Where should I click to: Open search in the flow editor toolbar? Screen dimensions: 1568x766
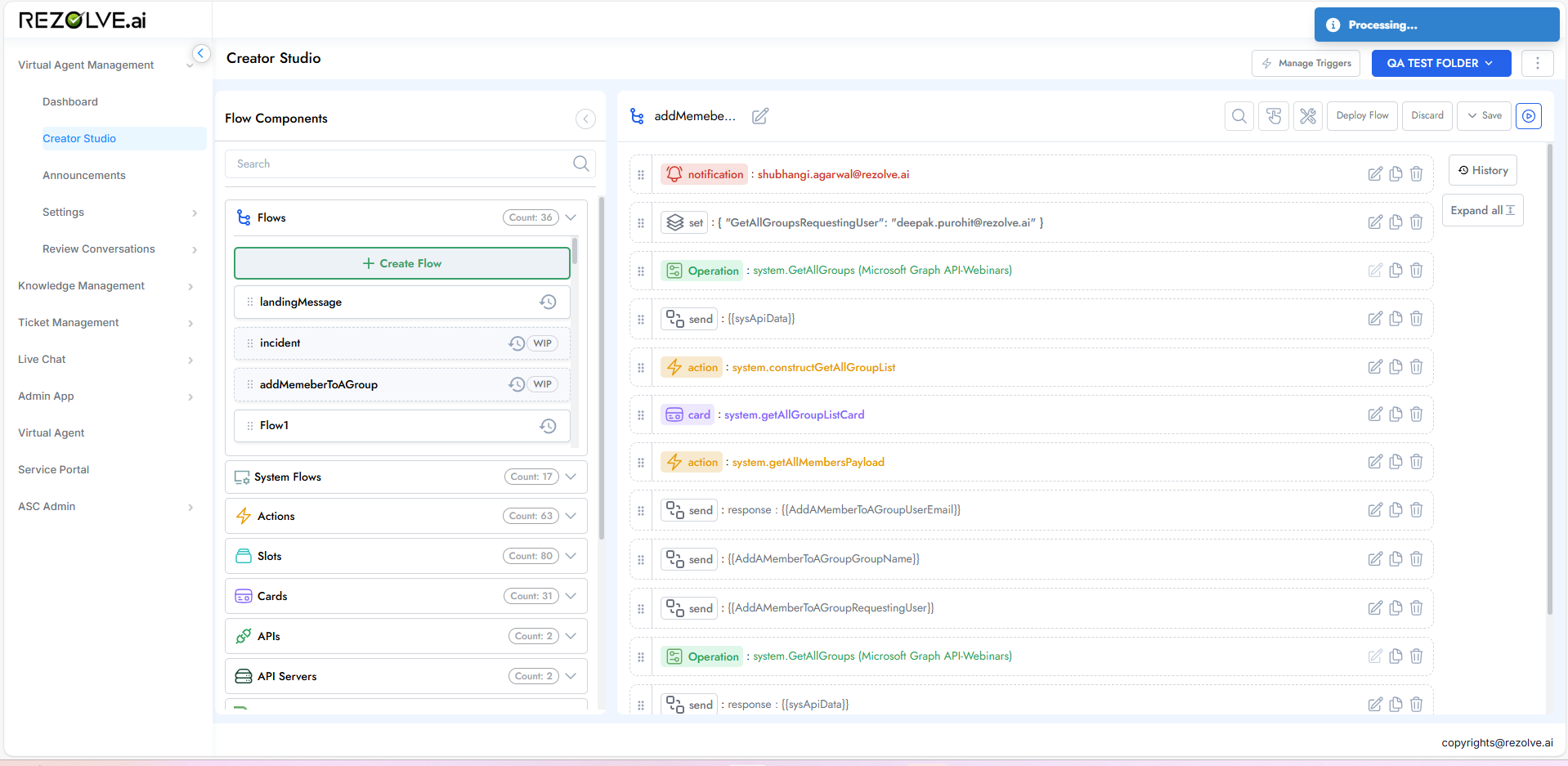coord(1239,116)
